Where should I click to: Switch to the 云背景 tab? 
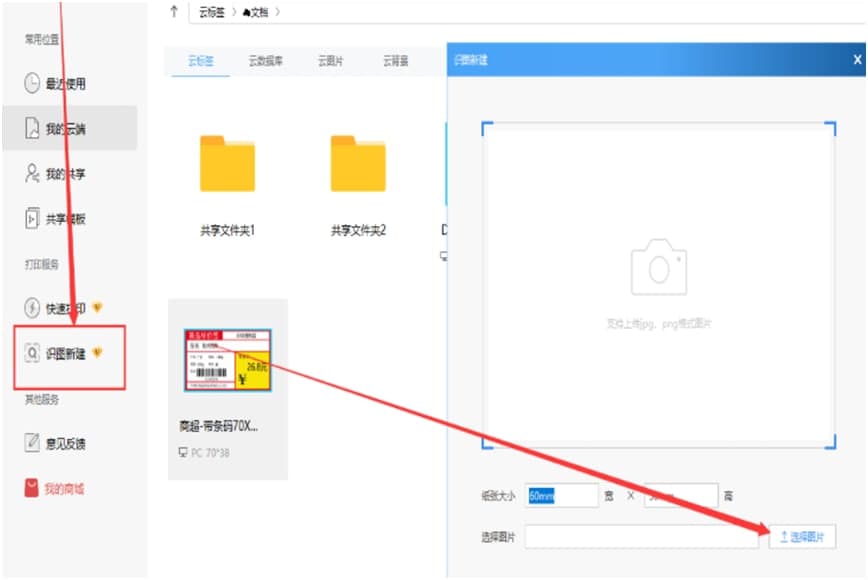[399, 58]
